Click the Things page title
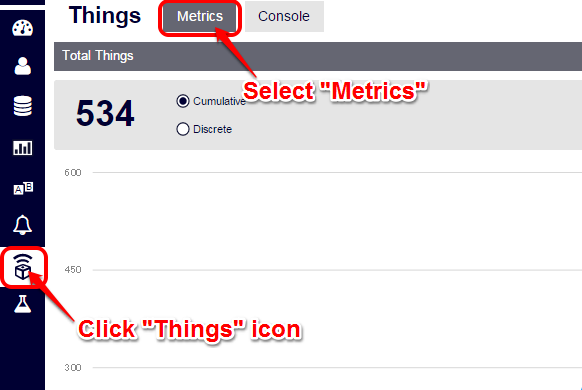The image size is (582, 390). [x=105, y=16]
